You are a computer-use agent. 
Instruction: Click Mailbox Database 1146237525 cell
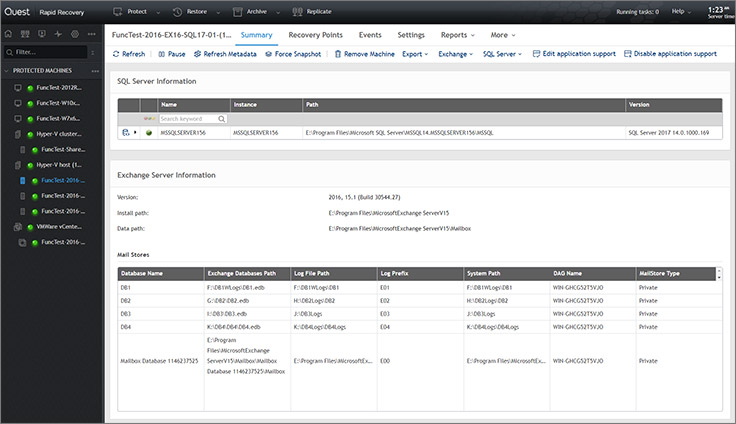(x=159, y=361)
